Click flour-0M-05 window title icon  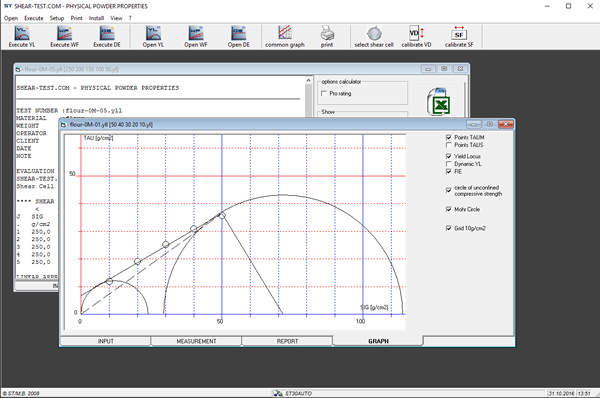pos(18,69)
